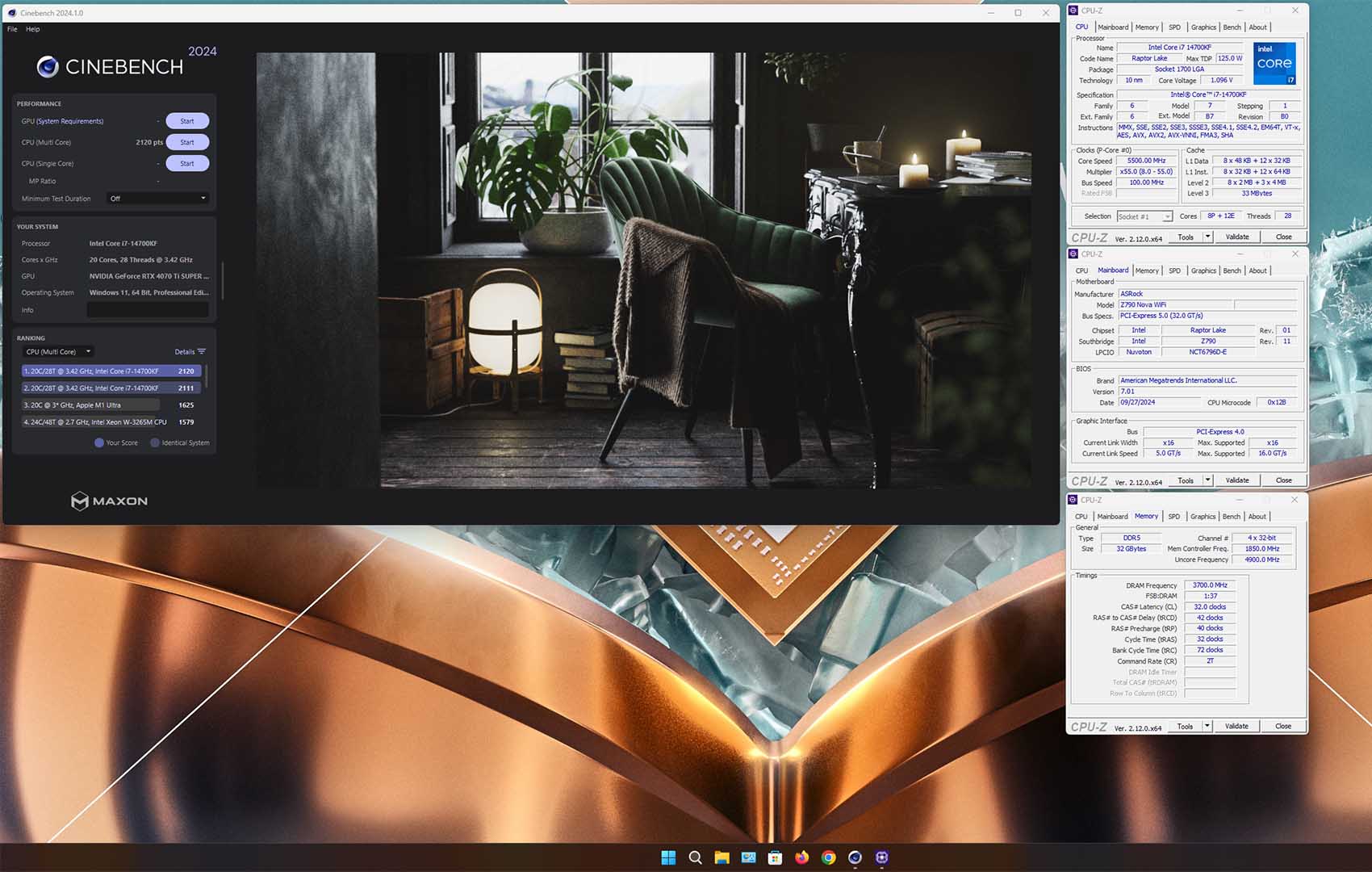Click the rendered room image preview
The width and height of the screenshot is (1372, 872).
click(x=643, y=270)
